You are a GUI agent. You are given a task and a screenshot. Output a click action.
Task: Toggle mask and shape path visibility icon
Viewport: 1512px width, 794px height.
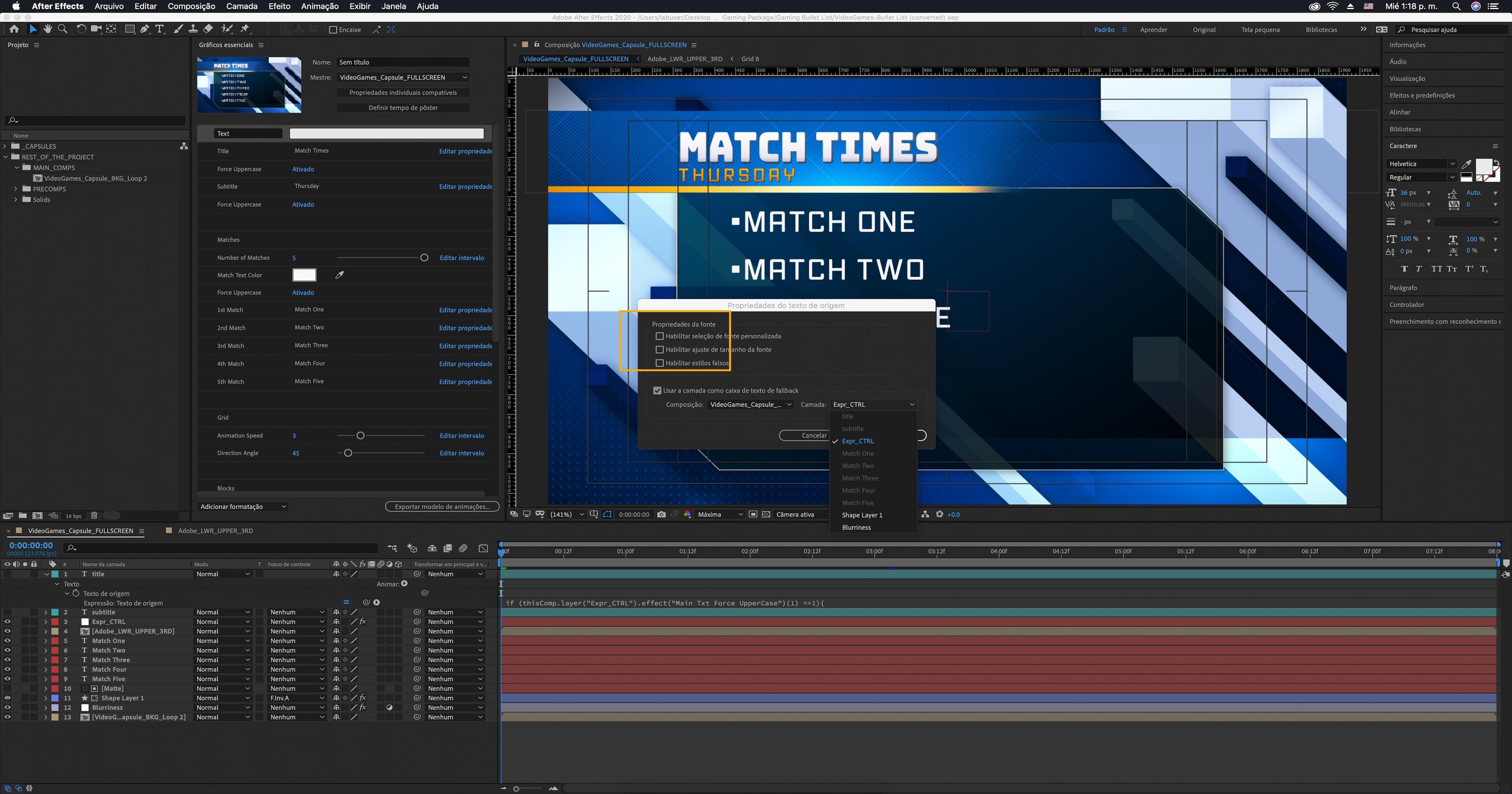point(607,515)
